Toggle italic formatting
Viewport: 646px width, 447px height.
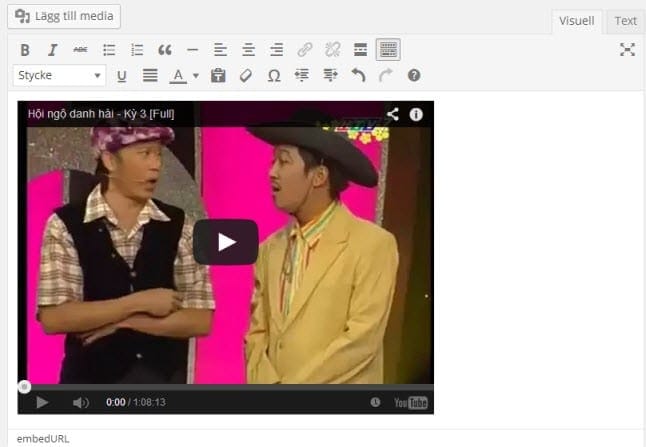click(52, 50)
